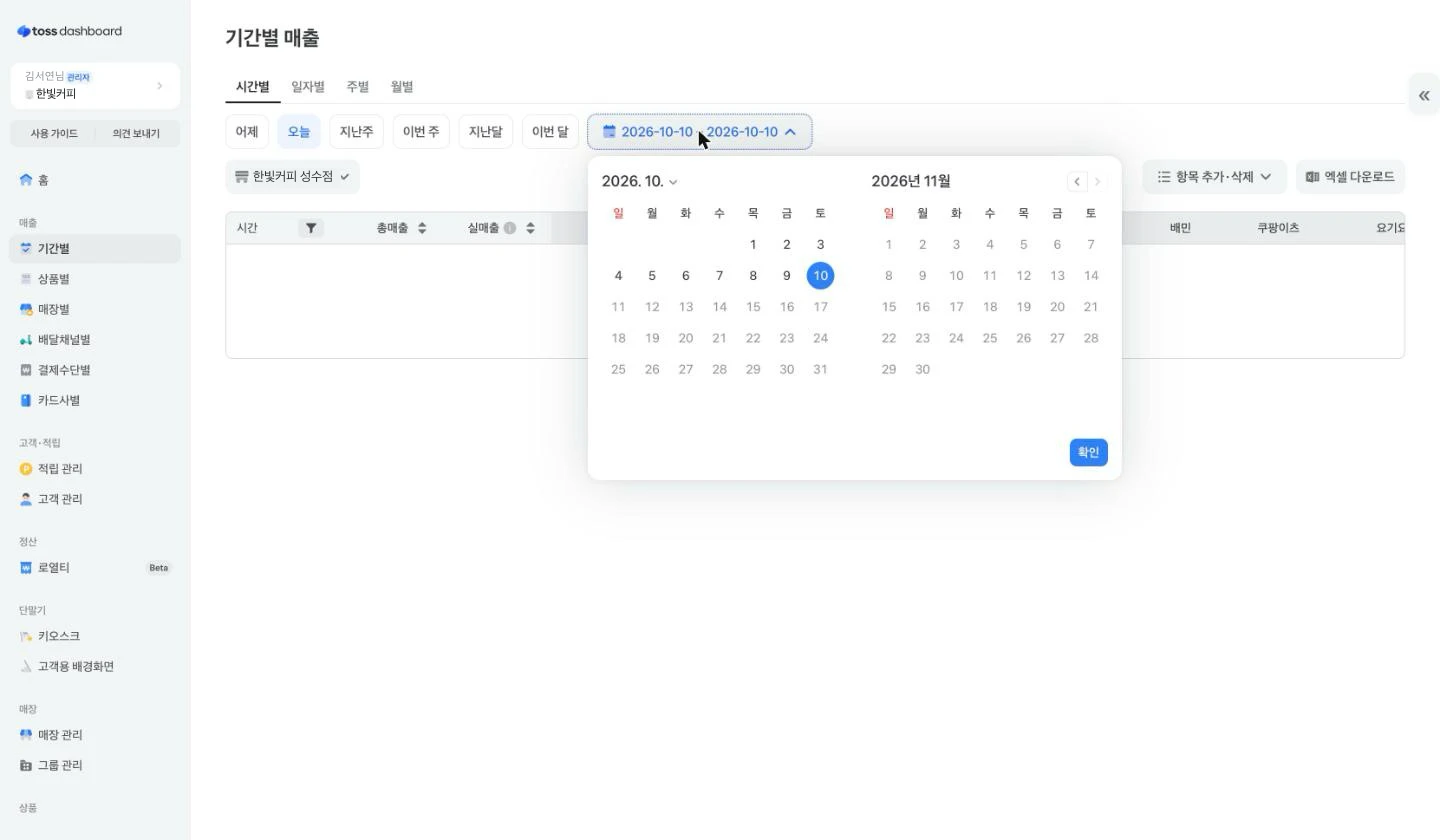Open 키오스크 in sidebar

(95, 636)
